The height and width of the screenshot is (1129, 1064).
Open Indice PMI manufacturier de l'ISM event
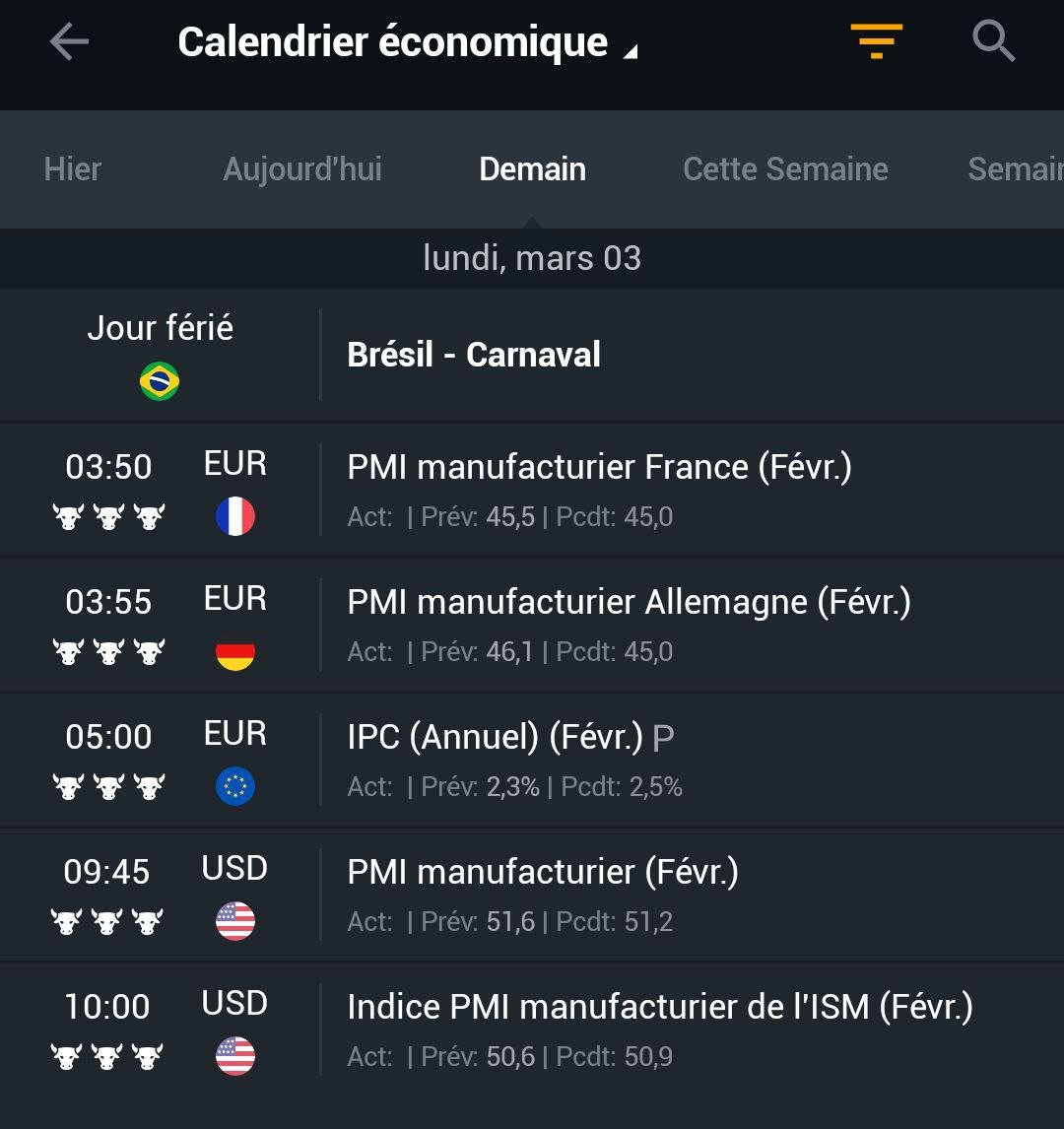coord(532,1029)
